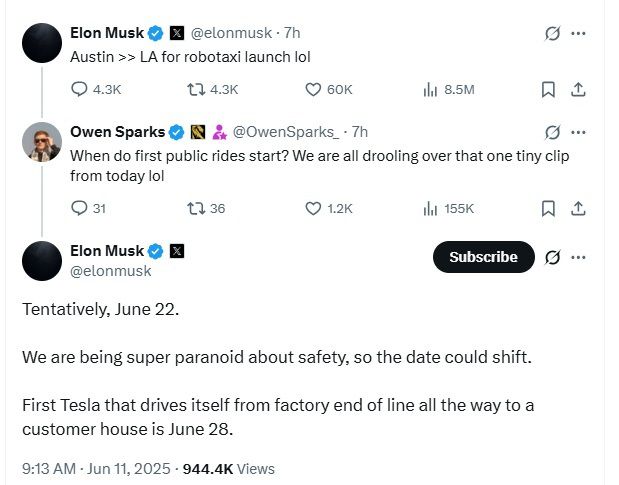Reply to Elon Musk's Austin robotaxi post
619x485 pixels.
(81, 89)
